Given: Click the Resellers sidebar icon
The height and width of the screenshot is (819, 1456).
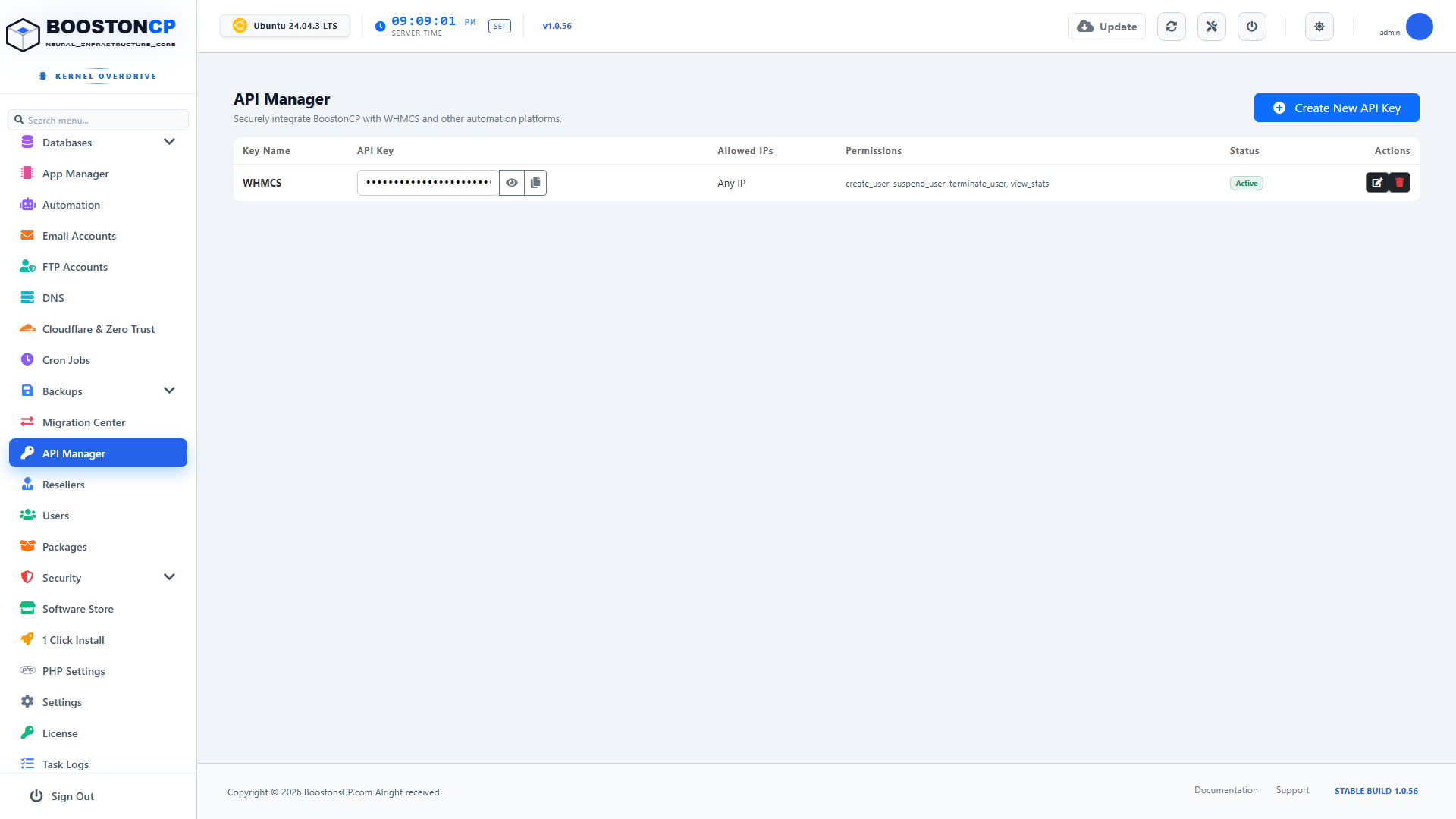Looking at the screenshot, I should coord(27,484).
